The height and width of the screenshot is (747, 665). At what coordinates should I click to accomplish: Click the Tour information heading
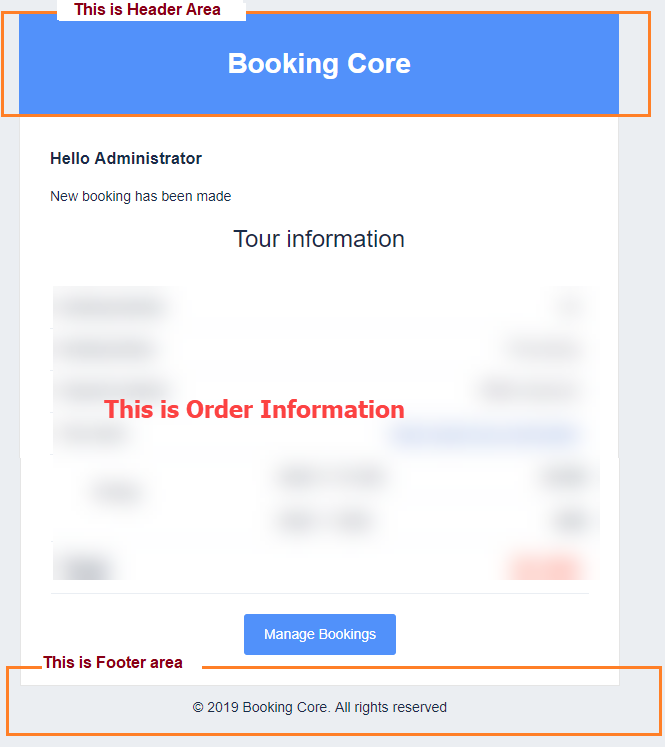[x=319, y=239]
